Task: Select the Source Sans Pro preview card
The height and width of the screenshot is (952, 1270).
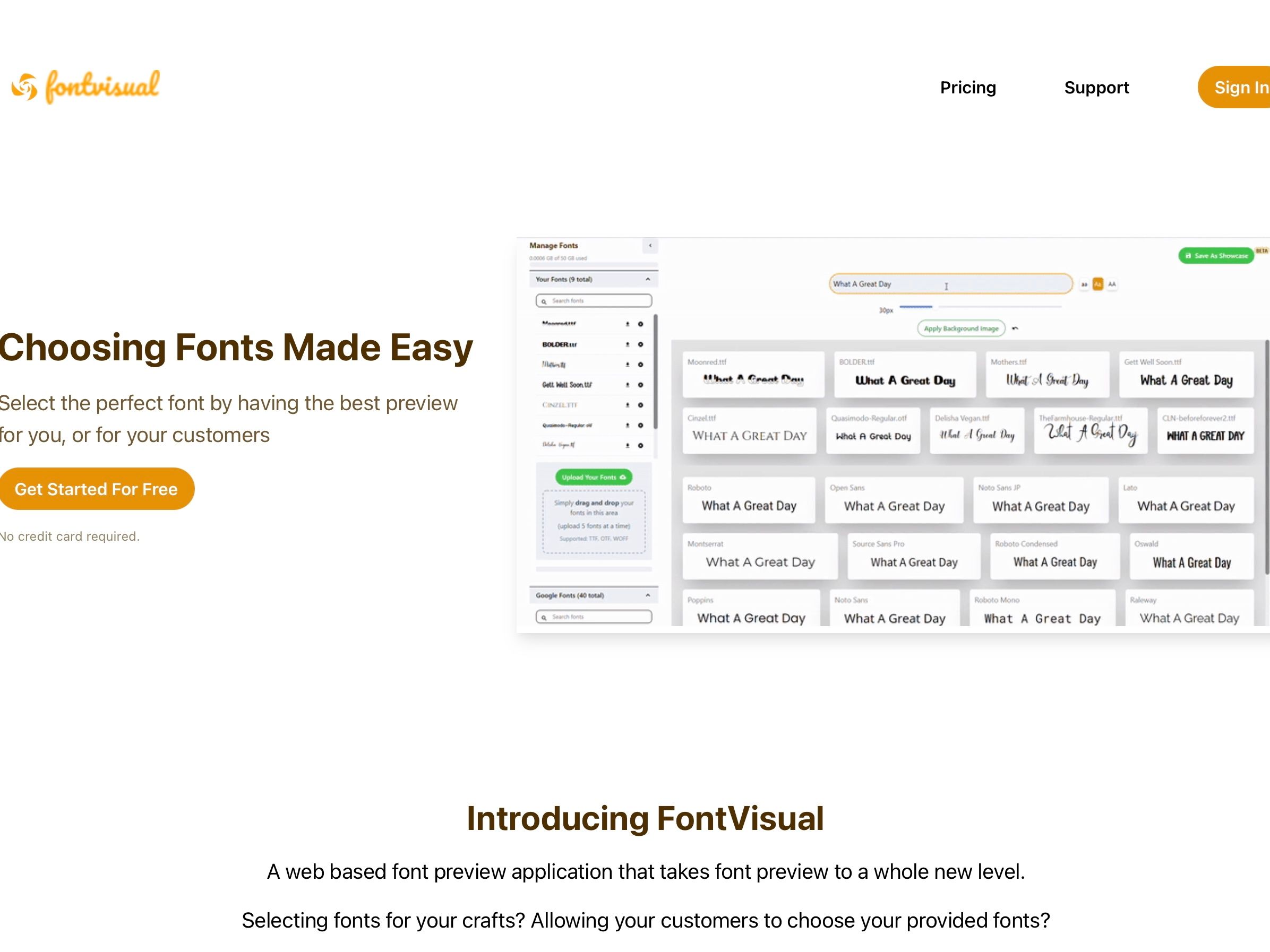Action: (x=914, y=557)
